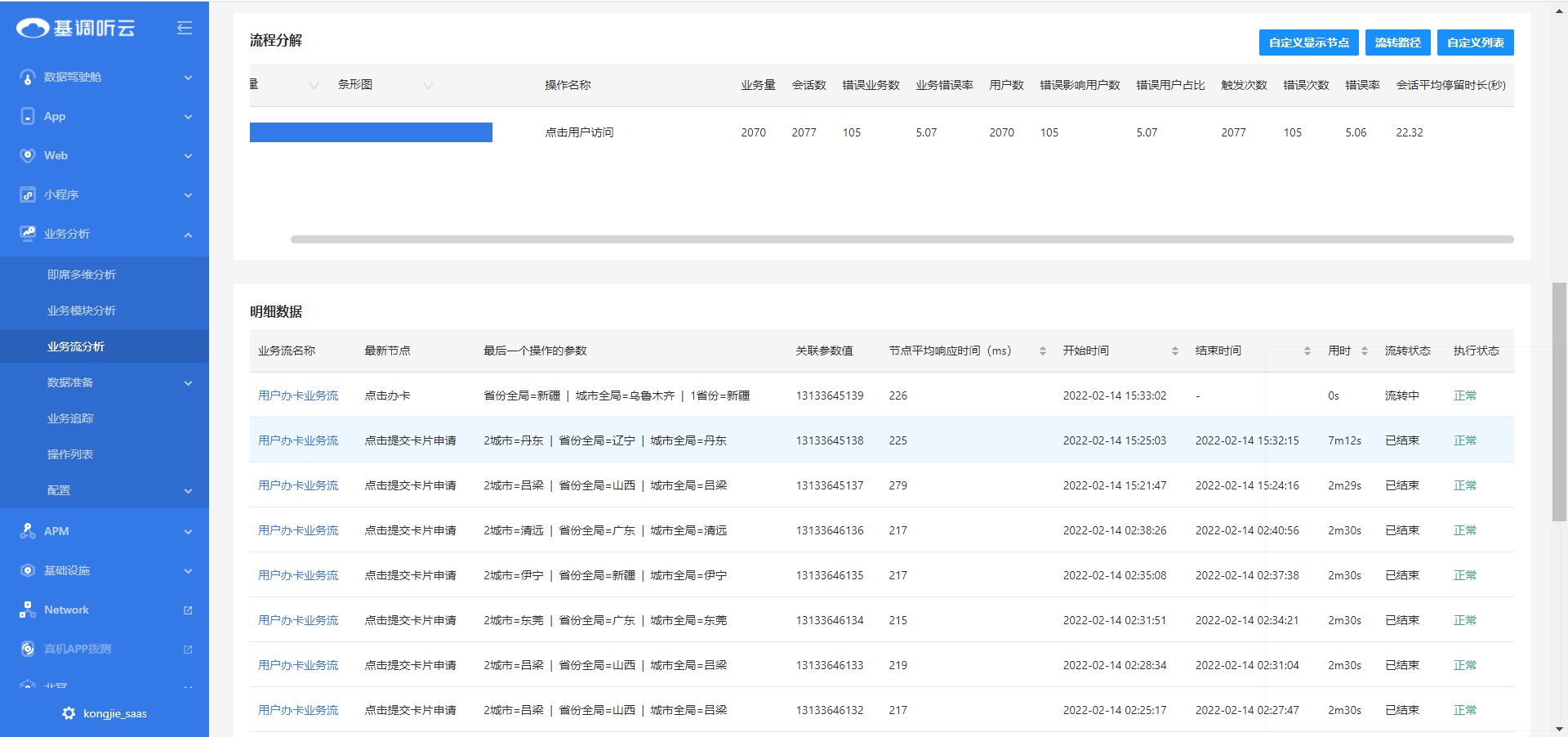This screenshot has width=1568, height=737.
Task: Open 业务模块分析 in the sidebar
Action: pos(82,310)
